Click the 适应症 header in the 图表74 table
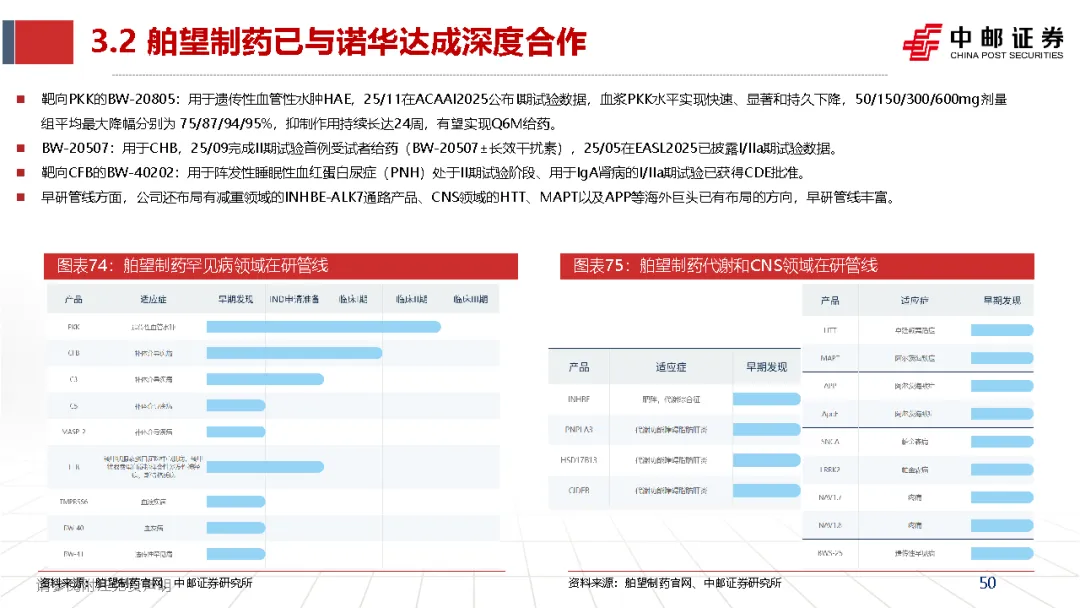This screenshot has width=1080, height=608. click(154, 300)
